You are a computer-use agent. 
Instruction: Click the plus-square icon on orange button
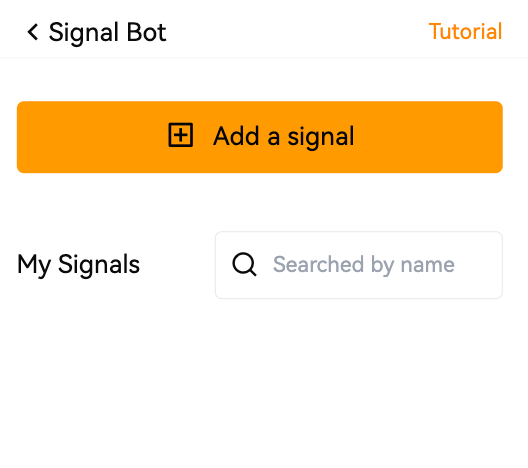[x=181, y=135]
